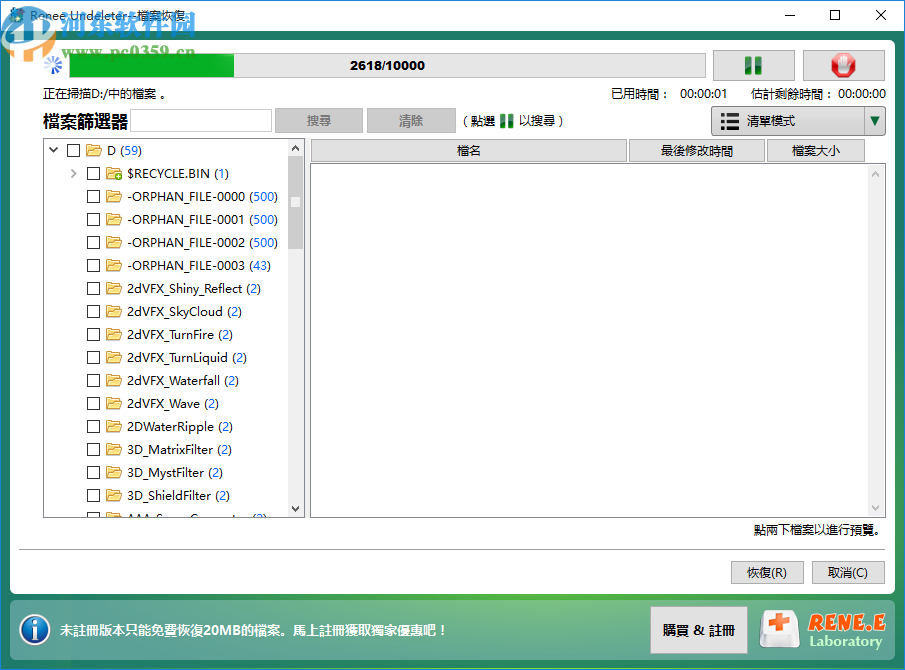
Task: Click the tree scrollbar up arrow
Action: pyautogui.click(x=296, y=148)
